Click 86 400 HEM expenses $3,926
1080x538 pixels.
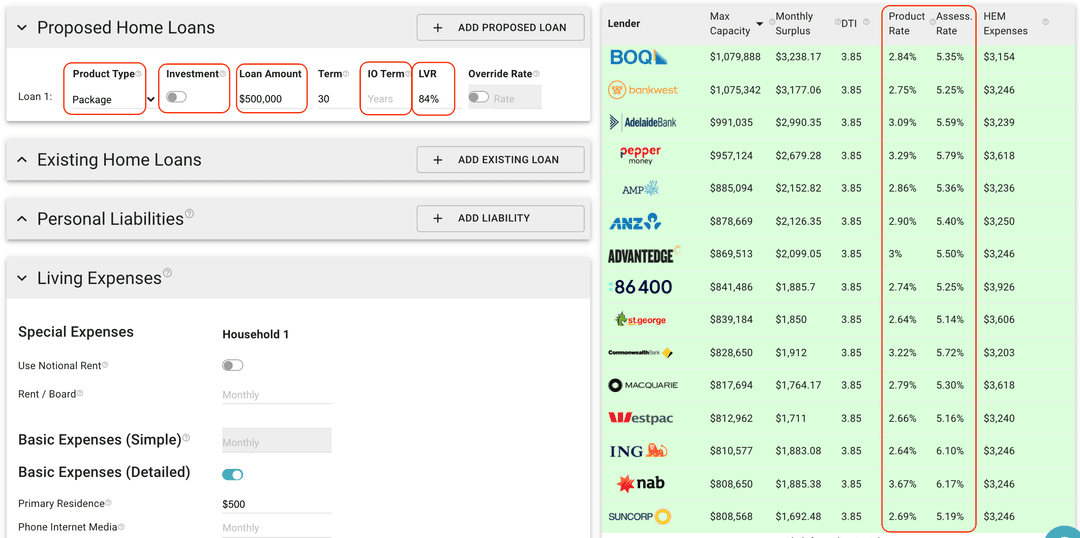tap(999, 287)
